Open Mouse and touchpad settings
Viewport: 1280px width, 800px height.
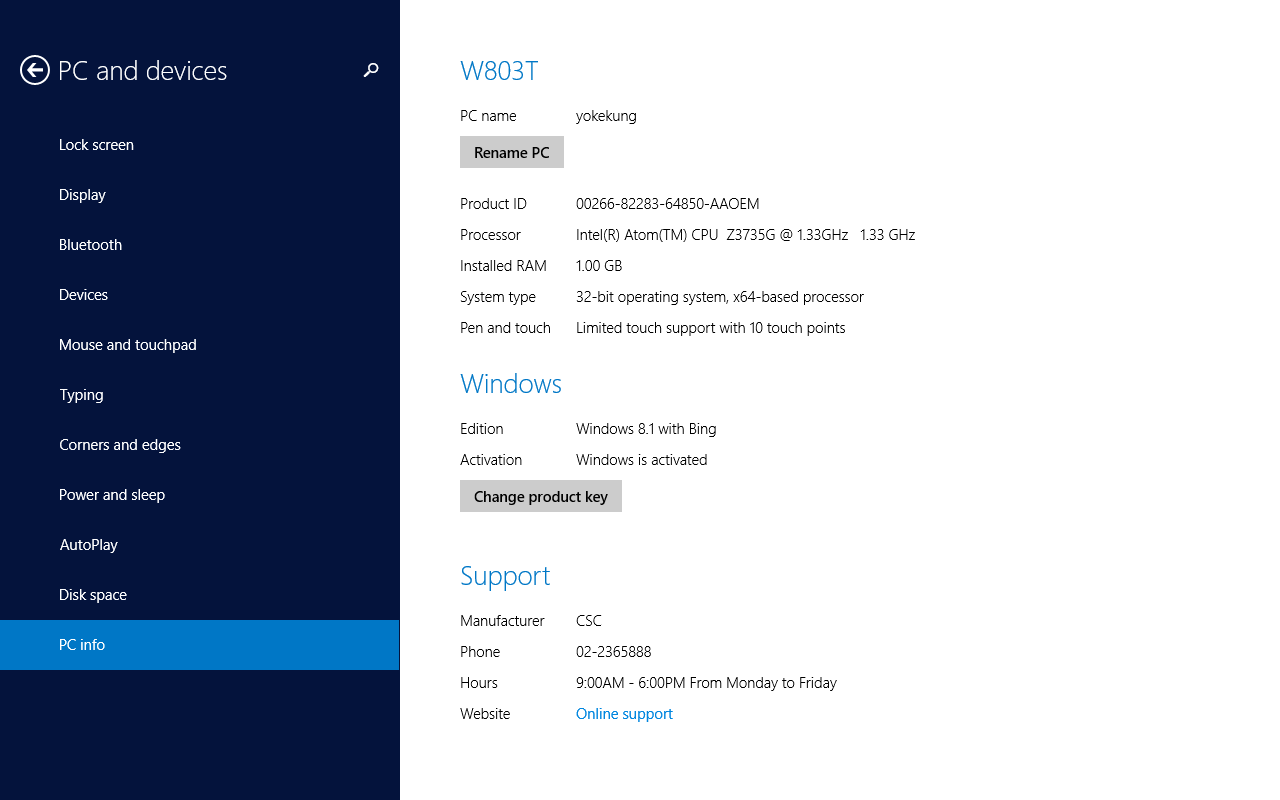pyautogui.click(x=199, y=345)
